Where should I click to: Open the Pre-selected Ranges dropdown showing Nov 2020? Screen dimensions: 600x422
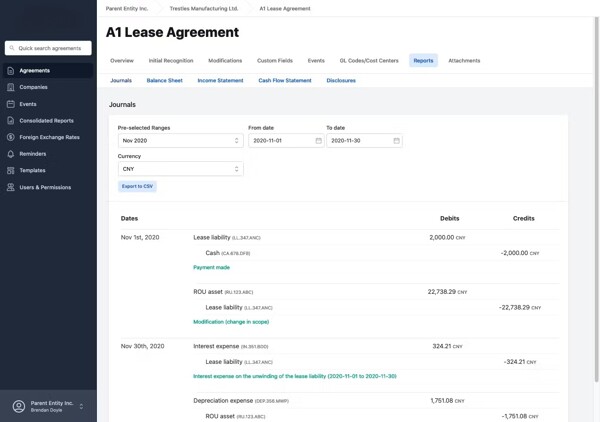(x=180, y=141)
